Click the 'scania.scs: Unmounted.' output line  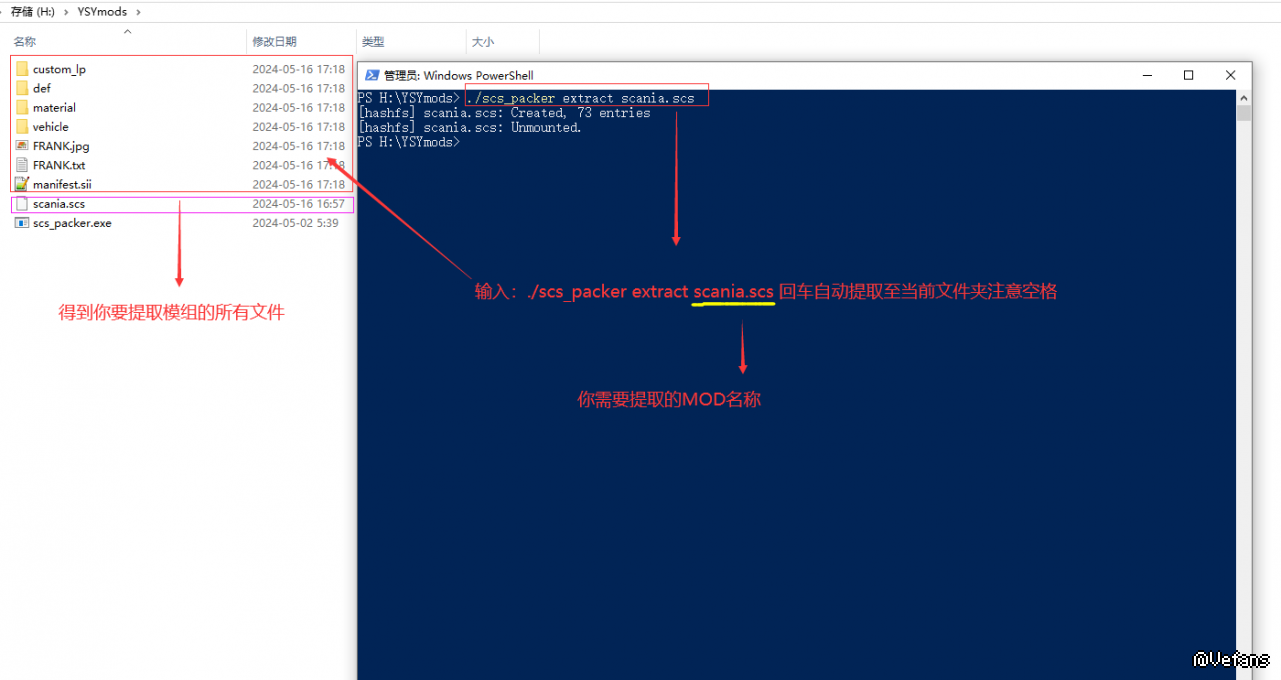[470, 127]
